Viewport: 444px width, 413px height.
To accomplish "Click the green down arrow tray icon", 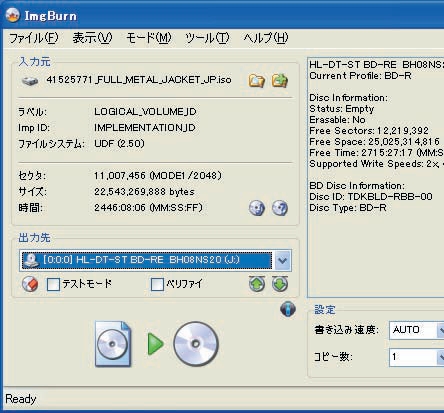I will (x=280, y=284).
